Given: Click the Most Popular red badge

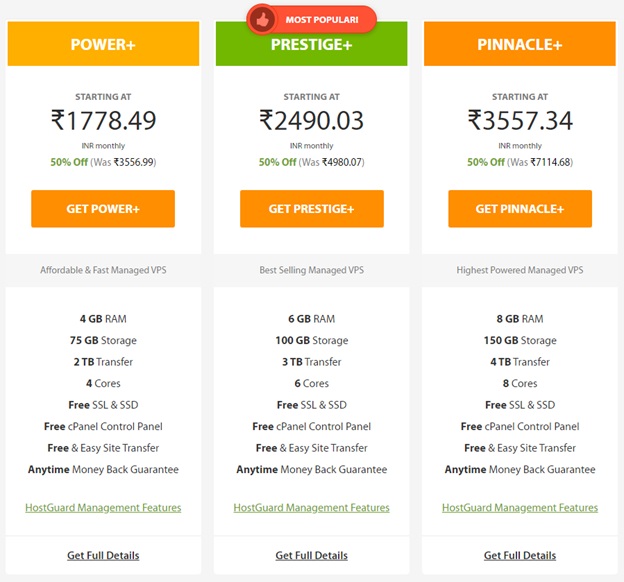Looking at the screenshot, I should click(x=312, y=20).
